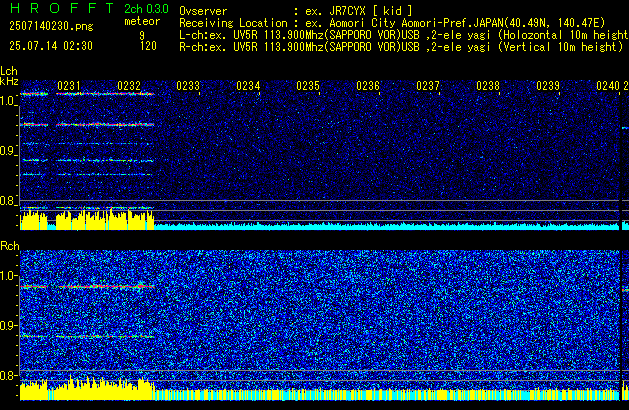Screen dimensions: 629x410
Task: Click the value 120 under meteor
Action: click(148, 46)
